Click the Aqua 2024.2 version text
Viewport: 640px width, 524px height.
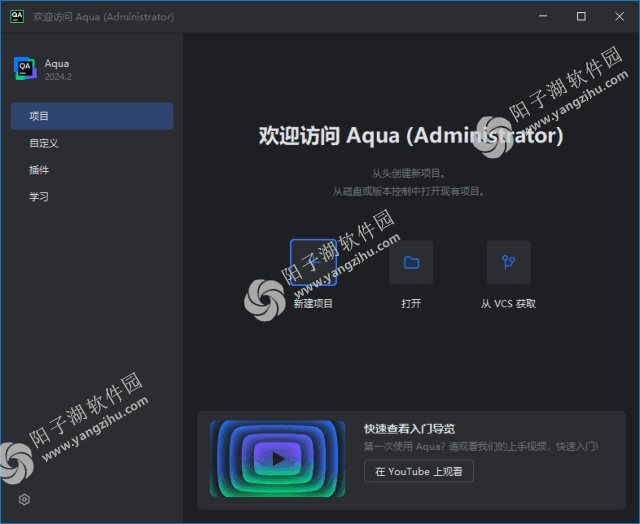tap(58, 77)
